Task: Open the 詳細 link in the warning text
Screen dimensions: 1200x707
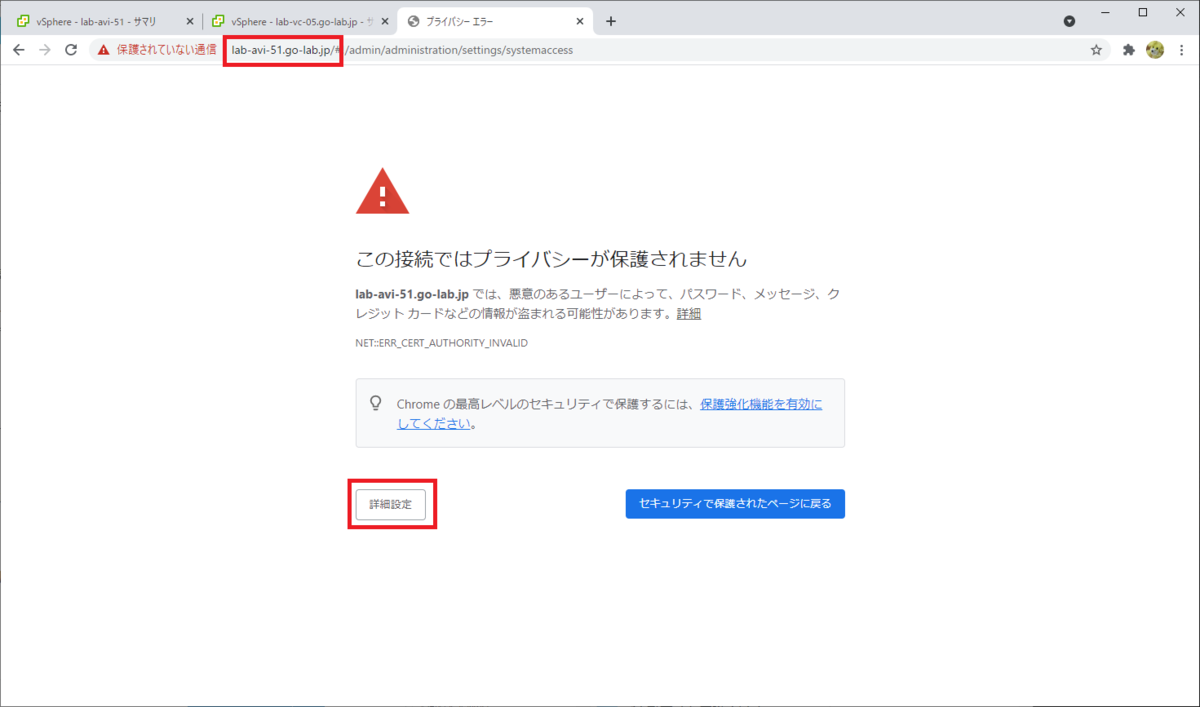Action: click(689, 313)
